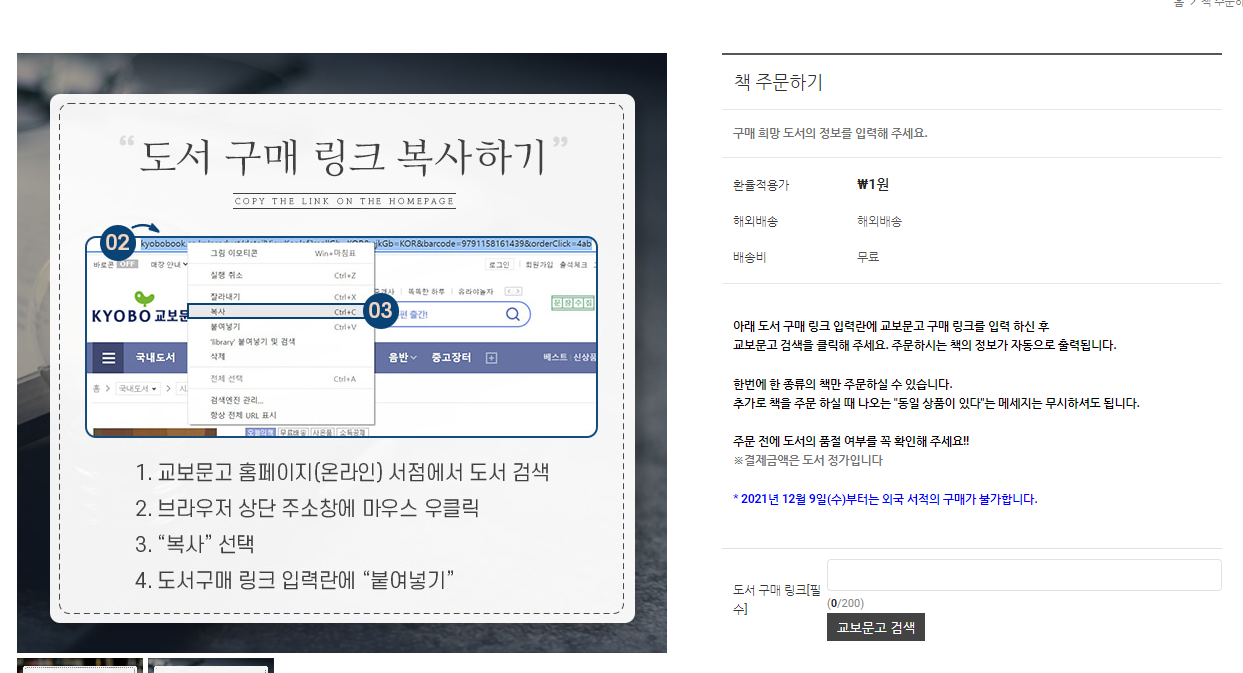Click the numbered step badge 02

[119, 243]
